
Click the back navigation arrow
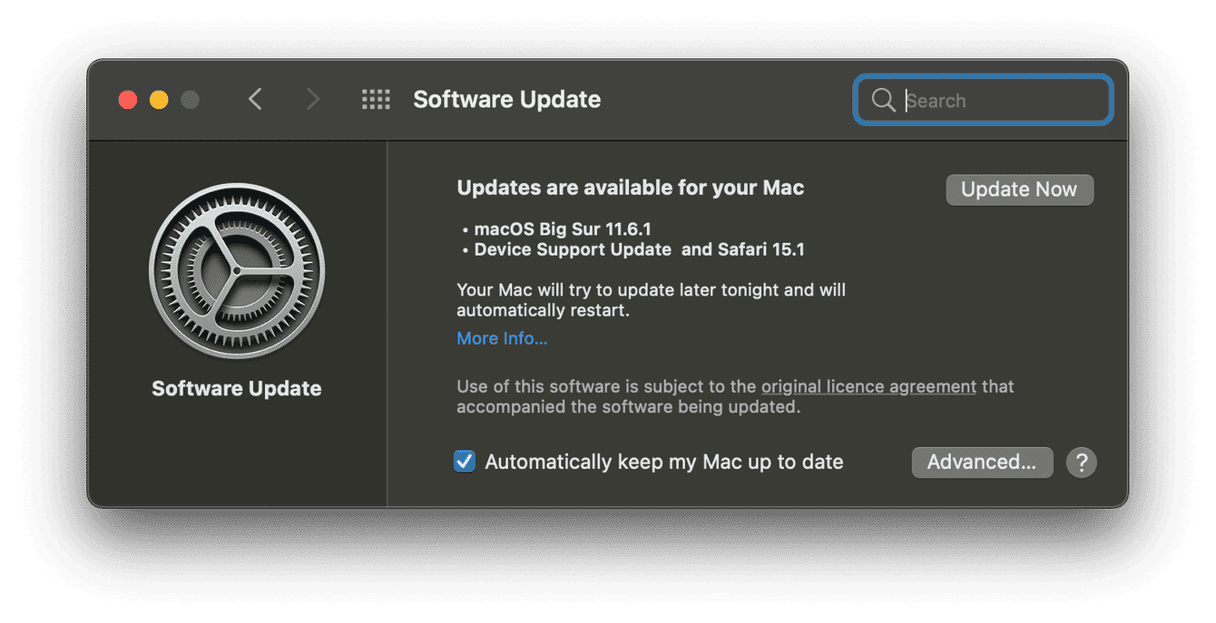tap(255, 99)
